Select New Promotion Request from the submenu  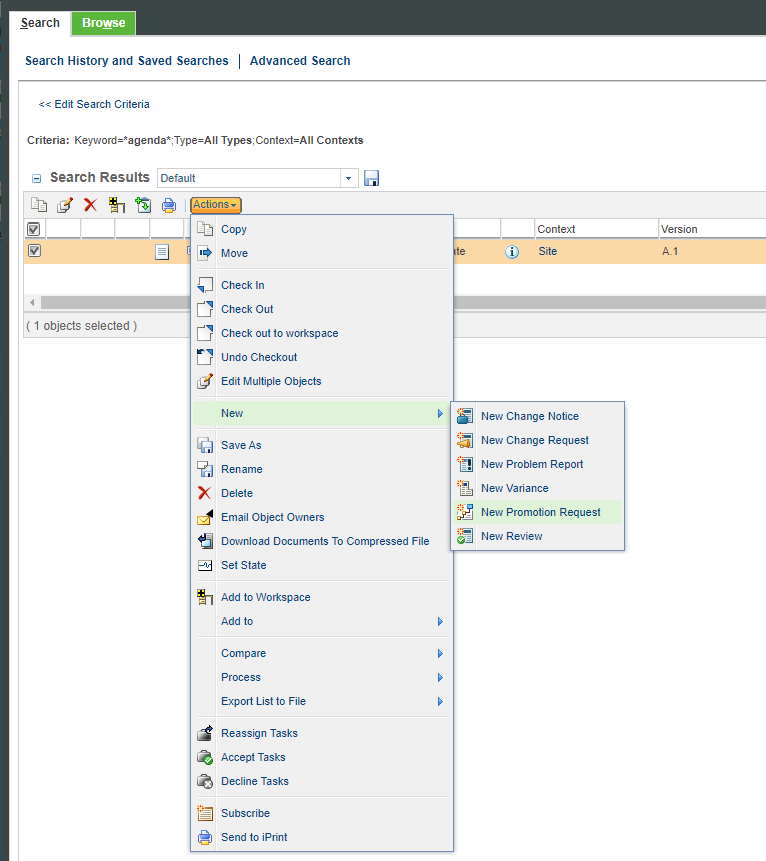point(540,512)
